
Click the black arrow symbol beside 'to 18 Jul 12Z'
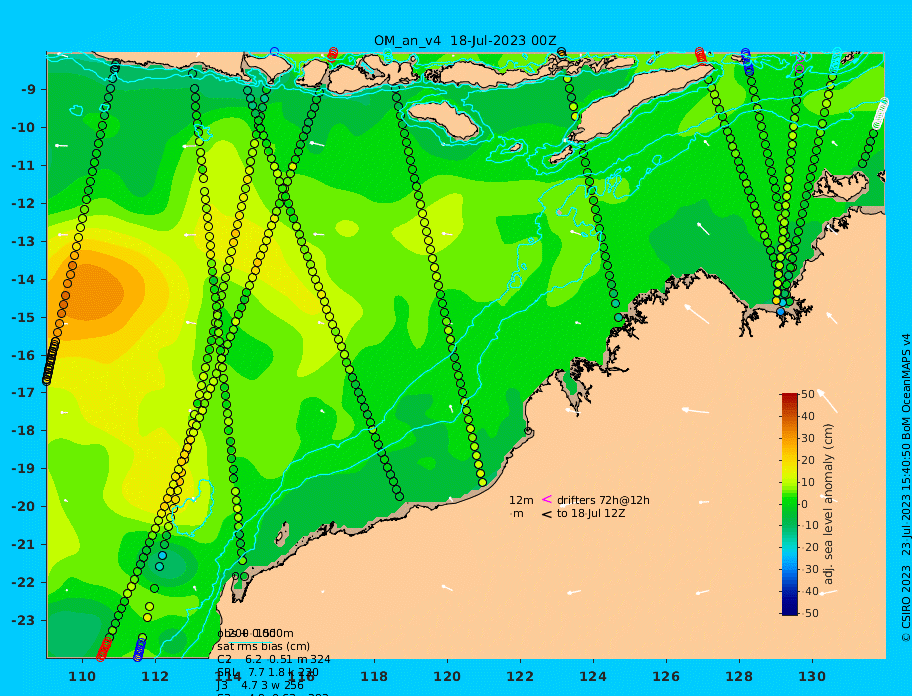(x=547, y=514)
